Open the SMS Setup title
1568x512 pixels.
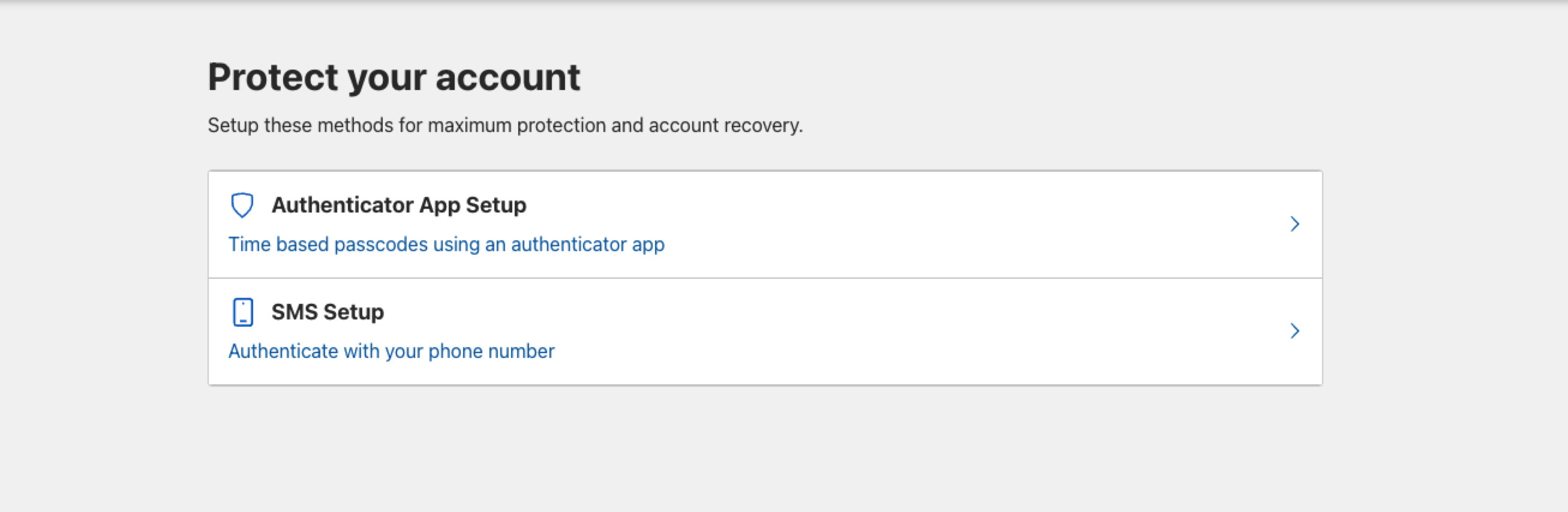click(x=328, y=312)
